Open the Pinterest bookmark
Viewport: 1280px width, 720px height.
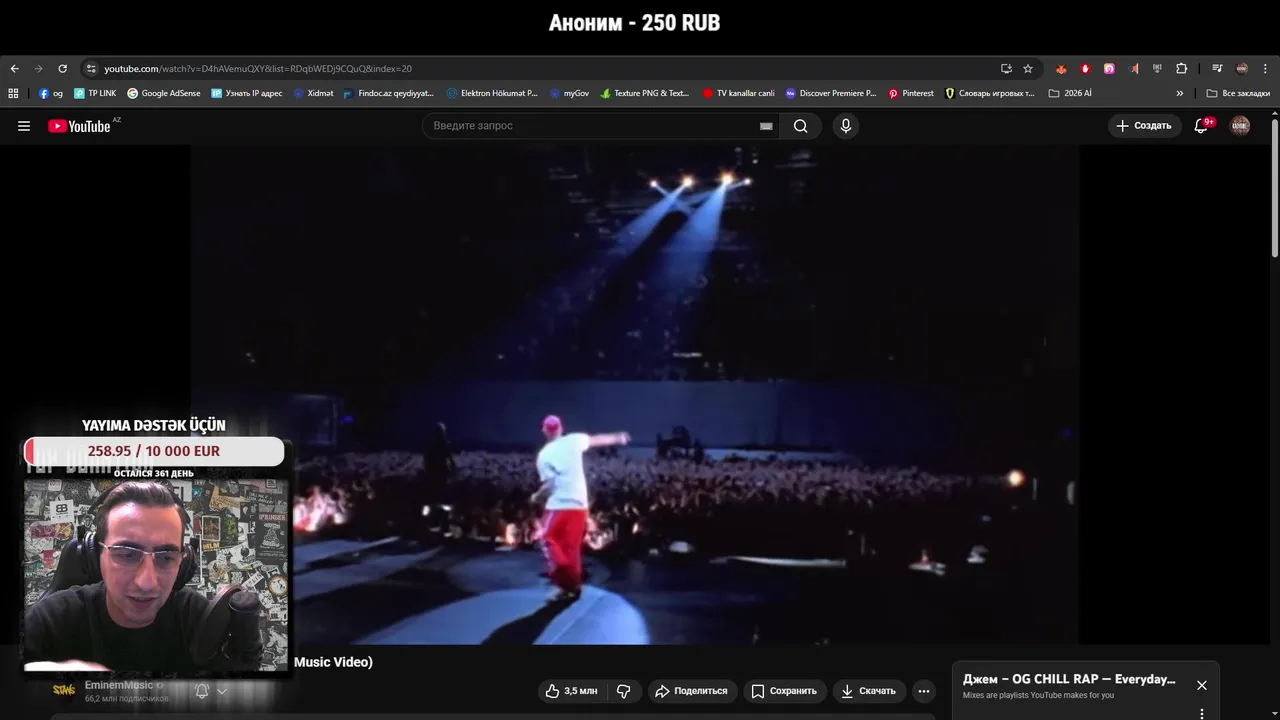point(911,93)
